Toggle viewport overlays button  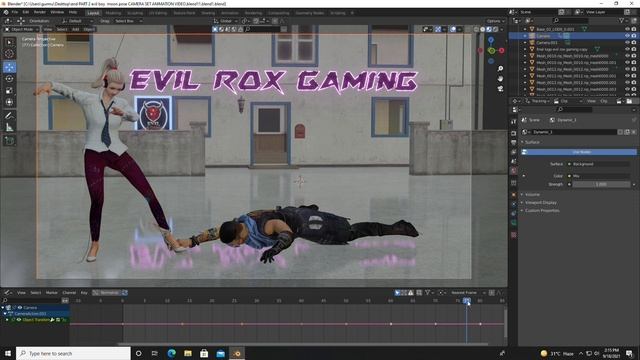click(453, 29)
